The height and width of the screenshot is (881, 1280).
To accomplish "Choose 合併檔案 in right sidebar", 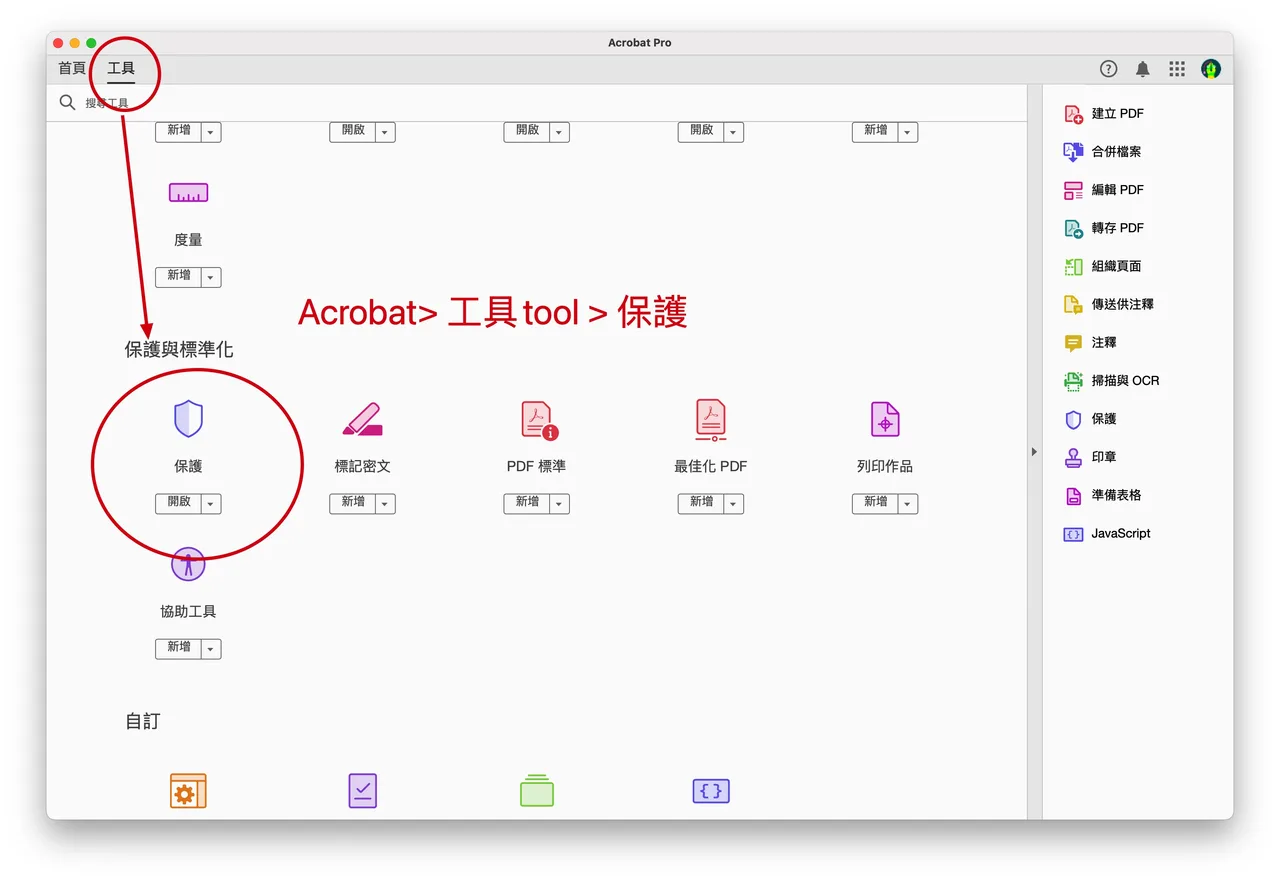I will (1102, 152).
